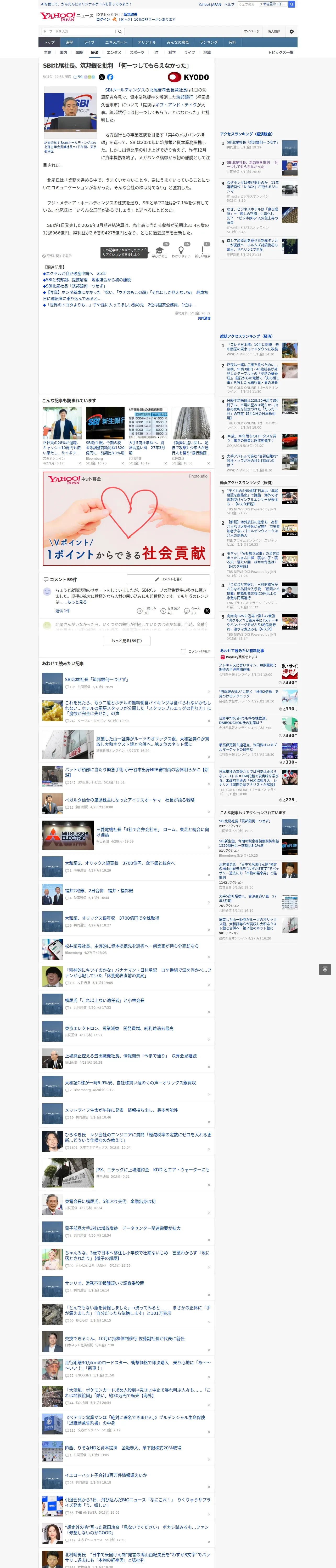Click the web search button at top
Image resolution: width=336 pixels, height=1568 pixels.
292,4
